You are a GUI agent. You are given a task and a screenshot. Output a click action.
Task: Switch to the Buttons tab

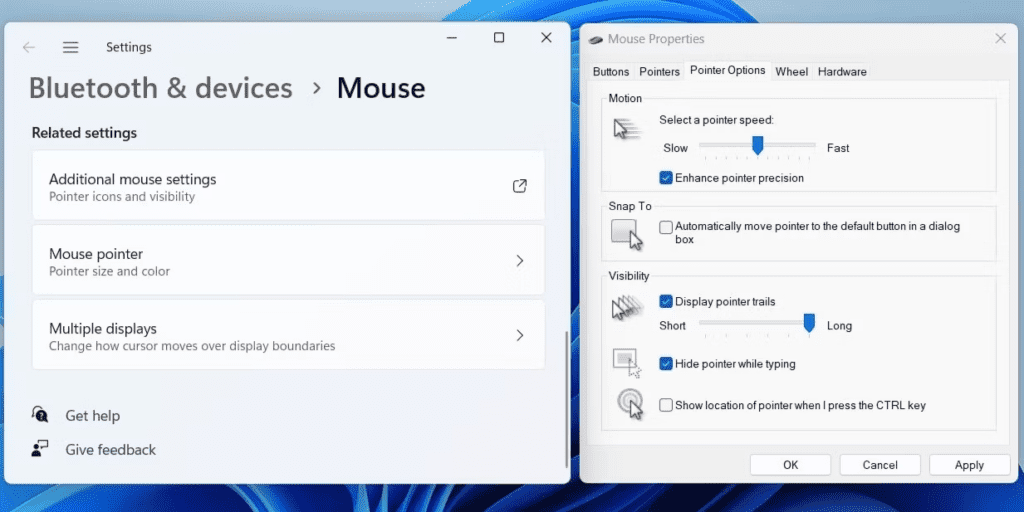(x=610, y=72)
